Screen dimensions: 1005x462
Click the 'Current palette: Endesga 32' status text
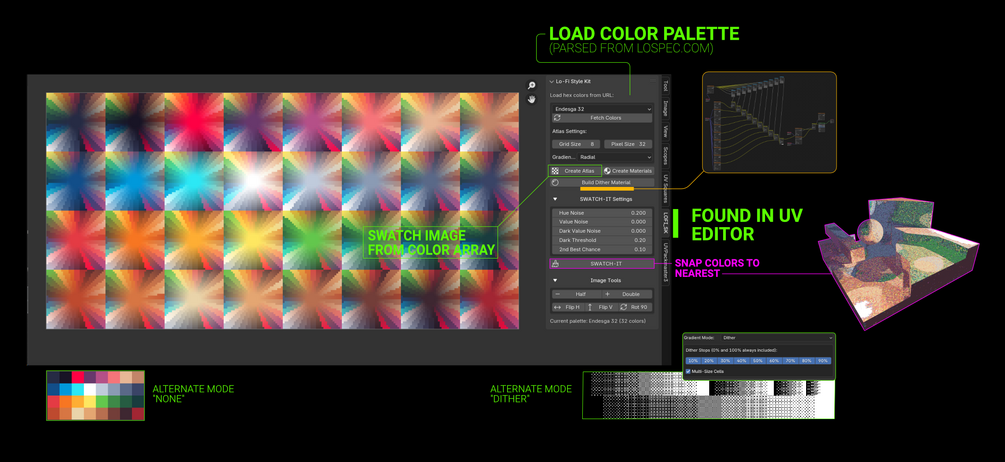click(x=597, y=320)
